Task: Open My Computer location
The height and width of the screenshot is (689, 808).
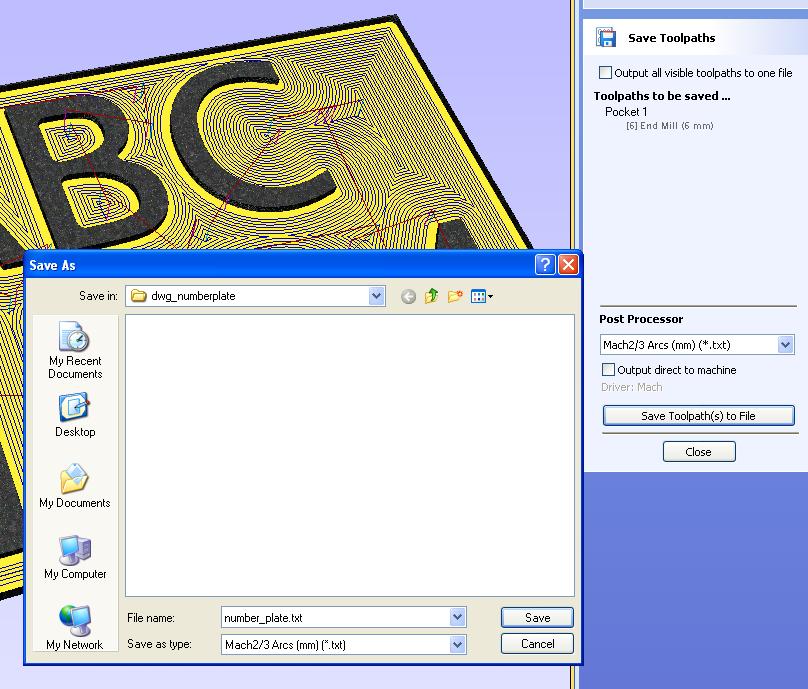Action: tap(75, 557)
